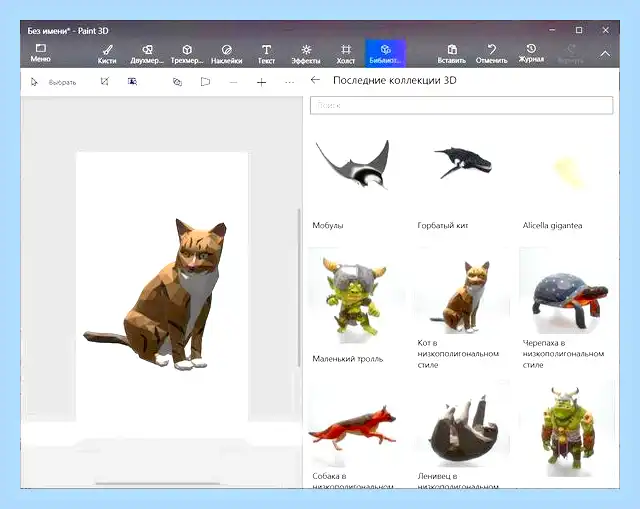Minimize the Paint 3D window
This screenshot has width=640, height=509.
point(552,30)
